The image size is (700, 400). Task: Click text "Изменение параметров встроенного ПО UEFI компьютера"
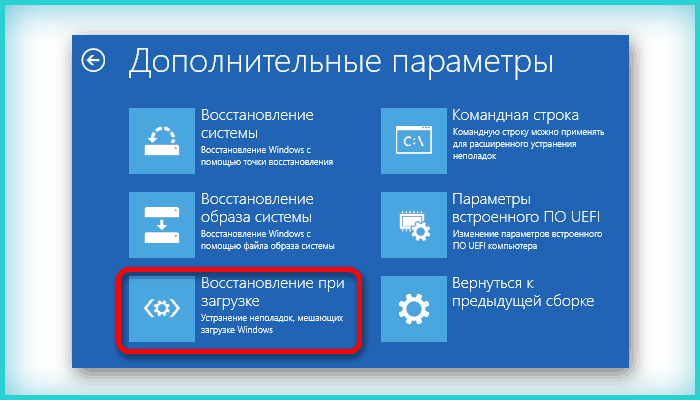click(x=527, y=240)
